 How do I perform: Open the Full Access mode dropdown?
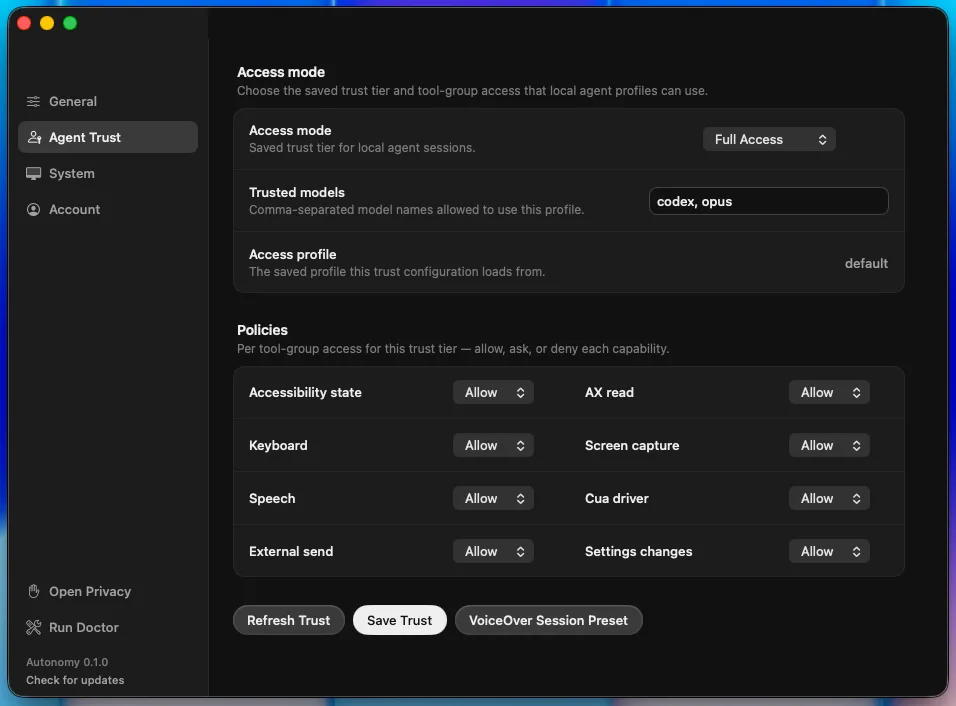pos(769,140)
